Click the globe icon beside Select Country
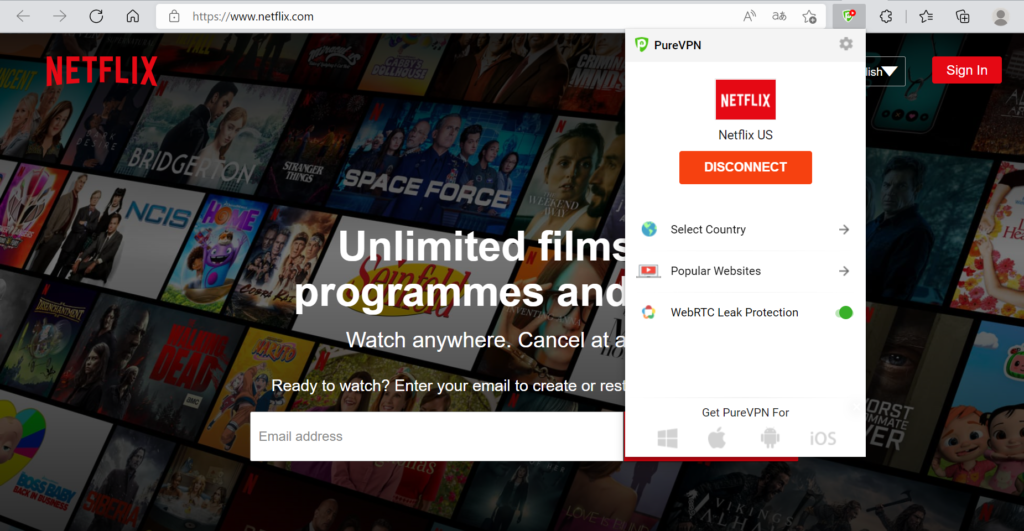The width and height of the screenshot is (1024, 531). pos(648,229)
